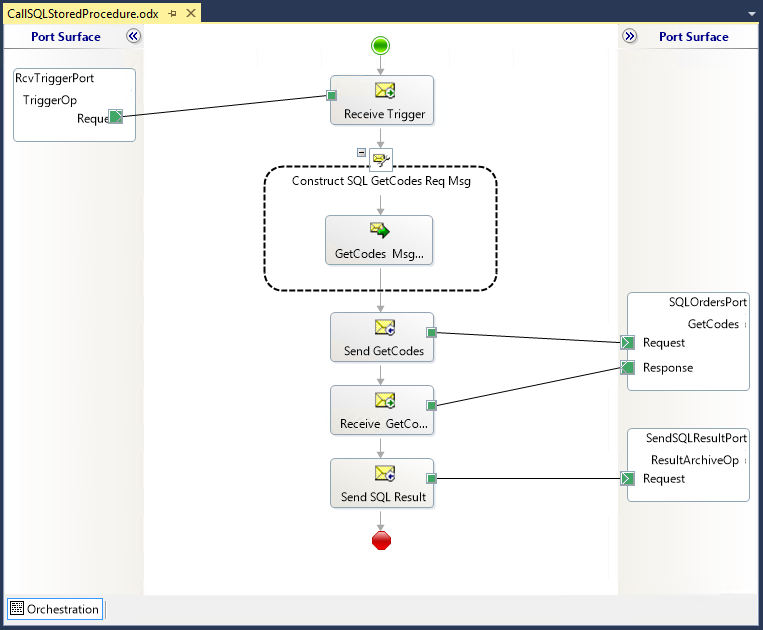Switch to the Orchestration view tab
Screen dimensions: 763x630
pyautogui.click(x=55, y=609)
